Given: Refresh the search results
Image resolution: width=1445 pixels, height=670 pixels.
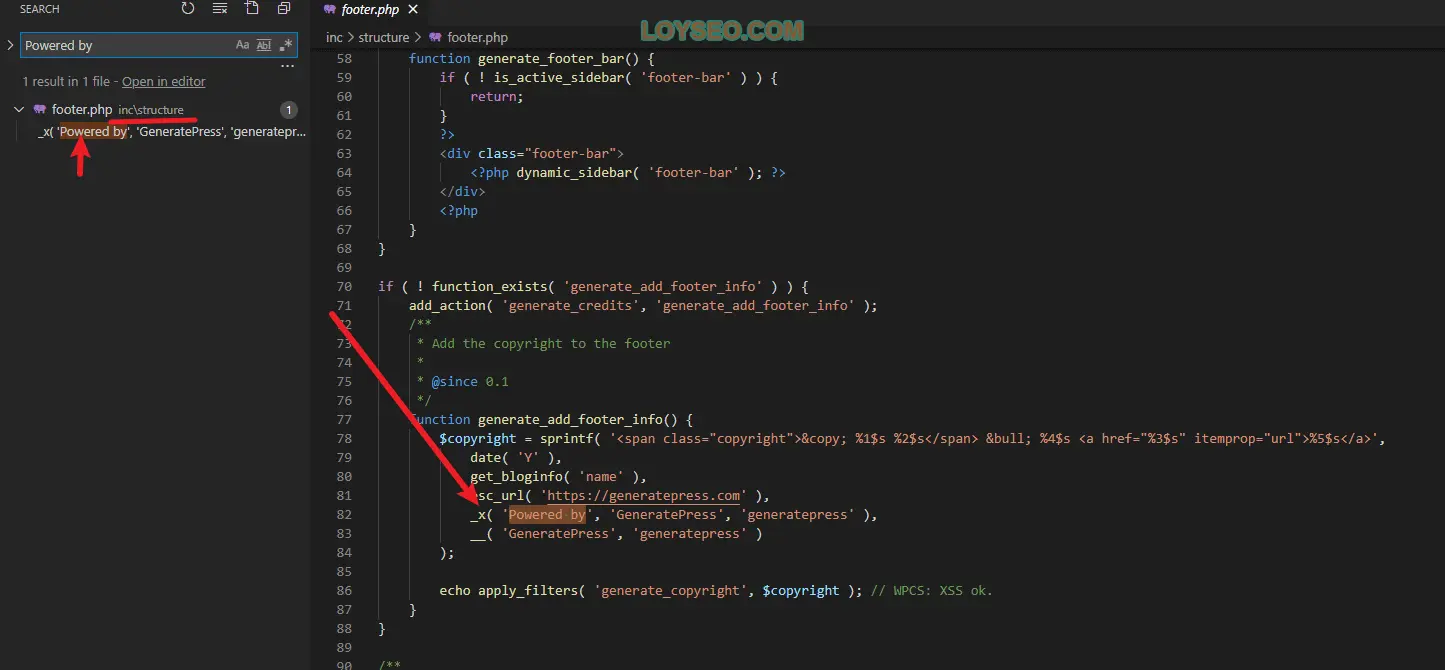Looking at the screenshot, I should point(188,9).
